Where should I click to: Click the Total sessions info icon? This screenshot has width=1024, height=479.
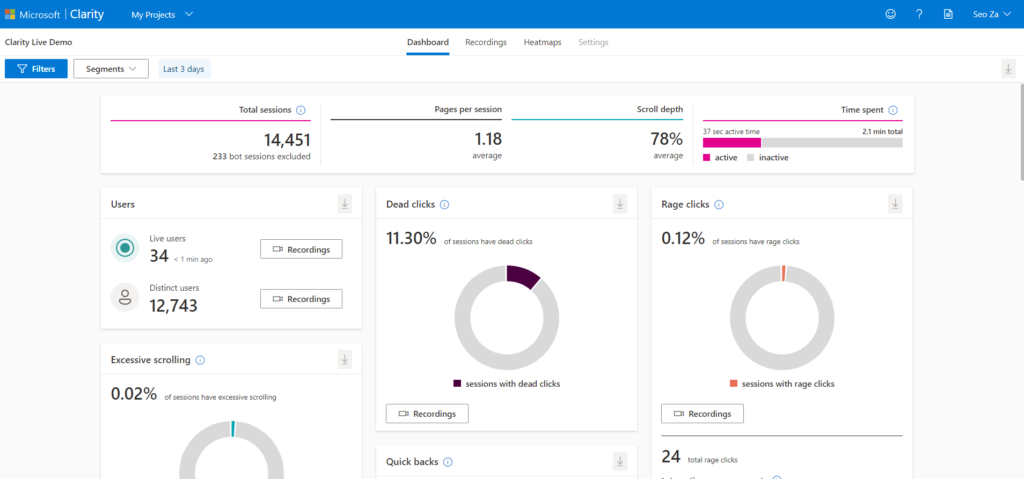[300, 110]
